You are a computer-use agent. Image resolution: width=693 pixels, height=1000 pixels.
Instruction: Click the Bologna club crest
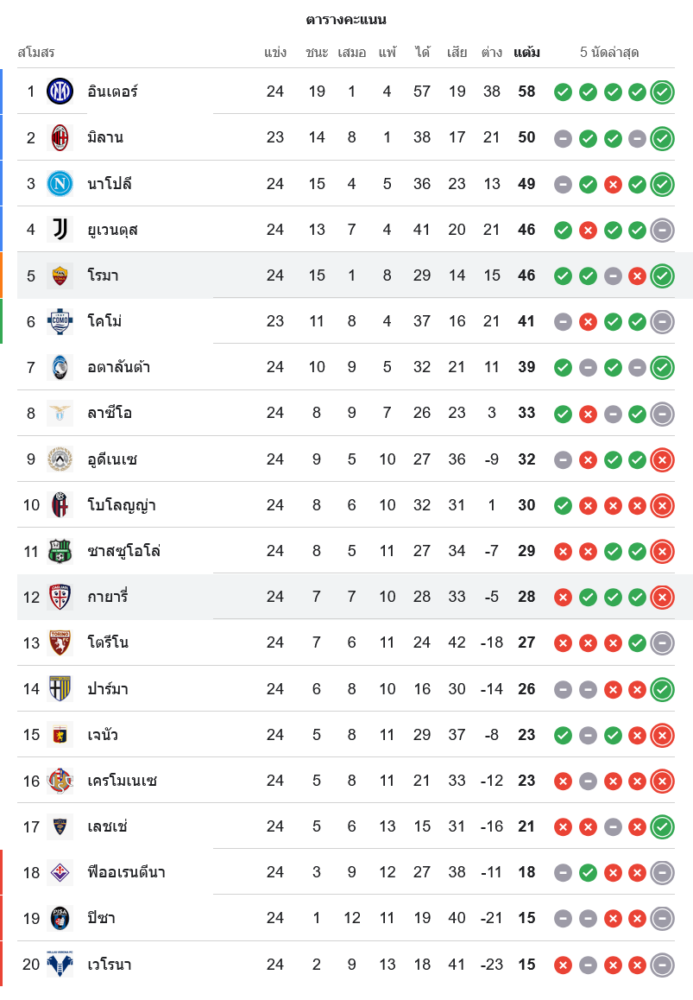coord(60,505)
